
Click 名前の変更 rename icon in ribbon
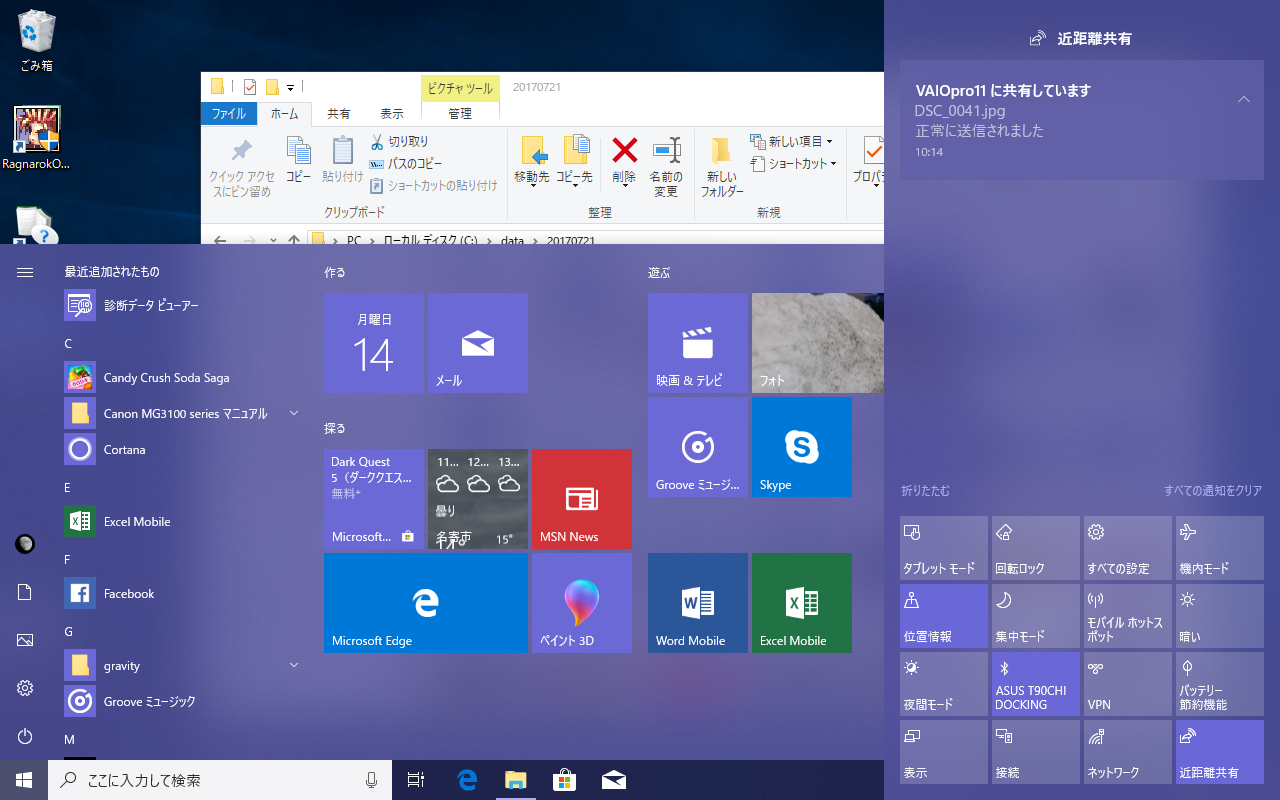[667, 167]
